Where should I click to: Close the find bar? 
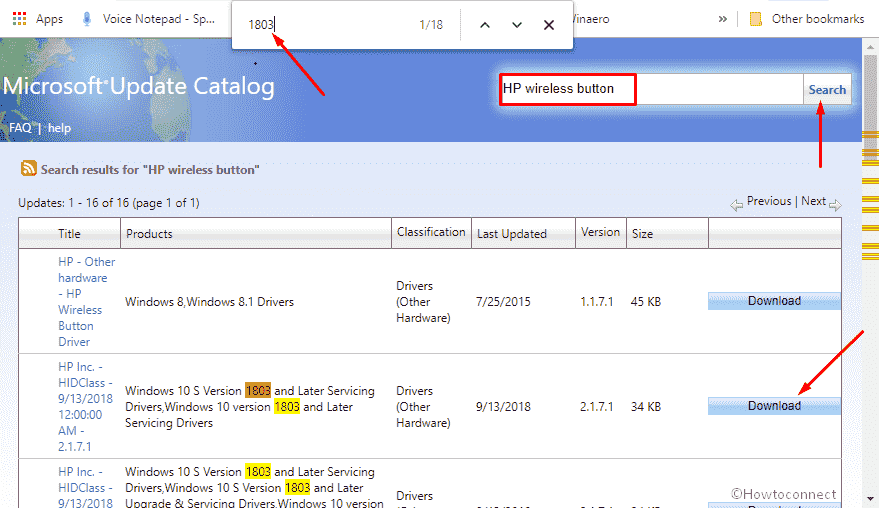549,25
